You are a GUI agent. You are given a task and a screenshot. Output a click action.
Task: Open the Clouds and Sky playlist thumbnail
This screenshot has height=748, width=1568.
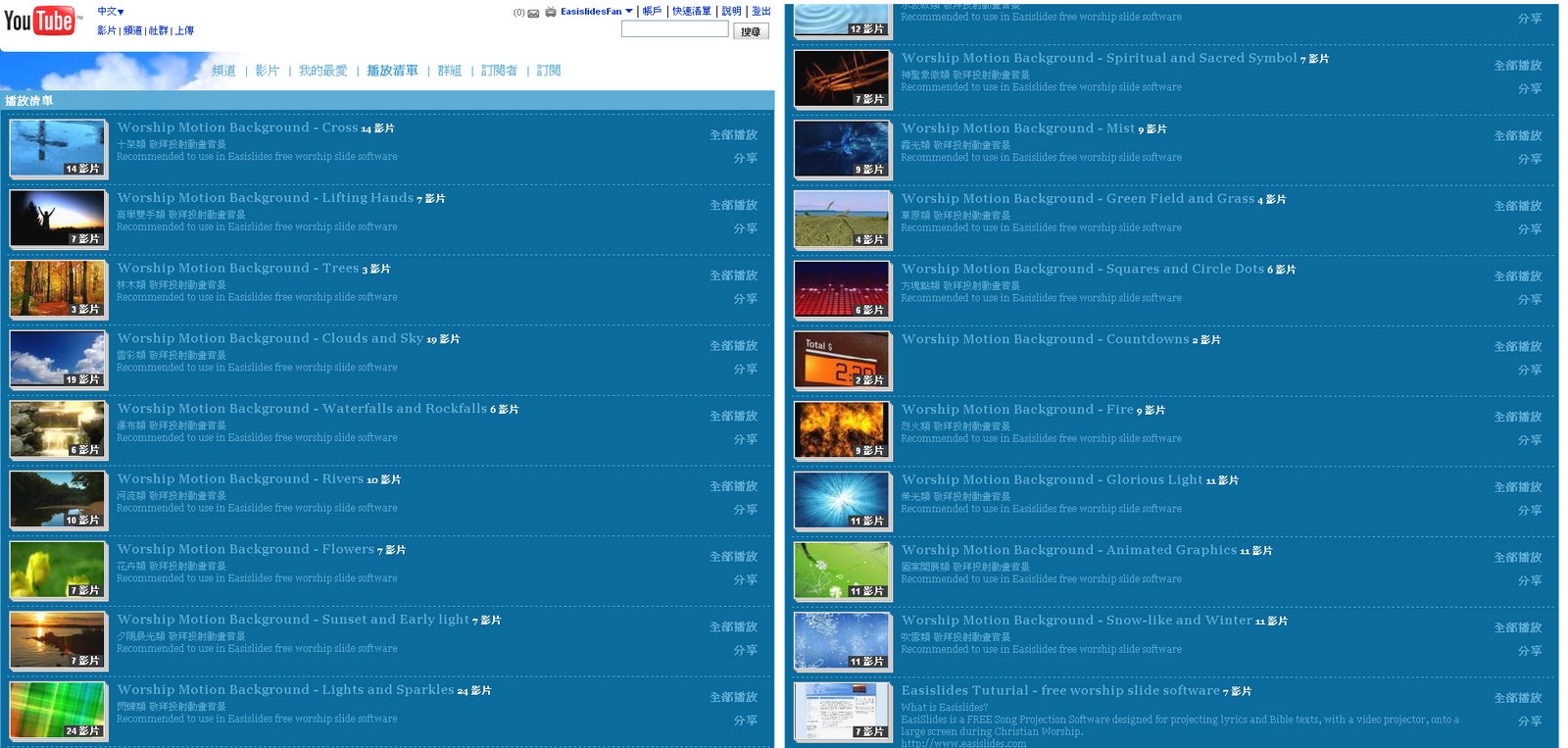pos(58,359)
